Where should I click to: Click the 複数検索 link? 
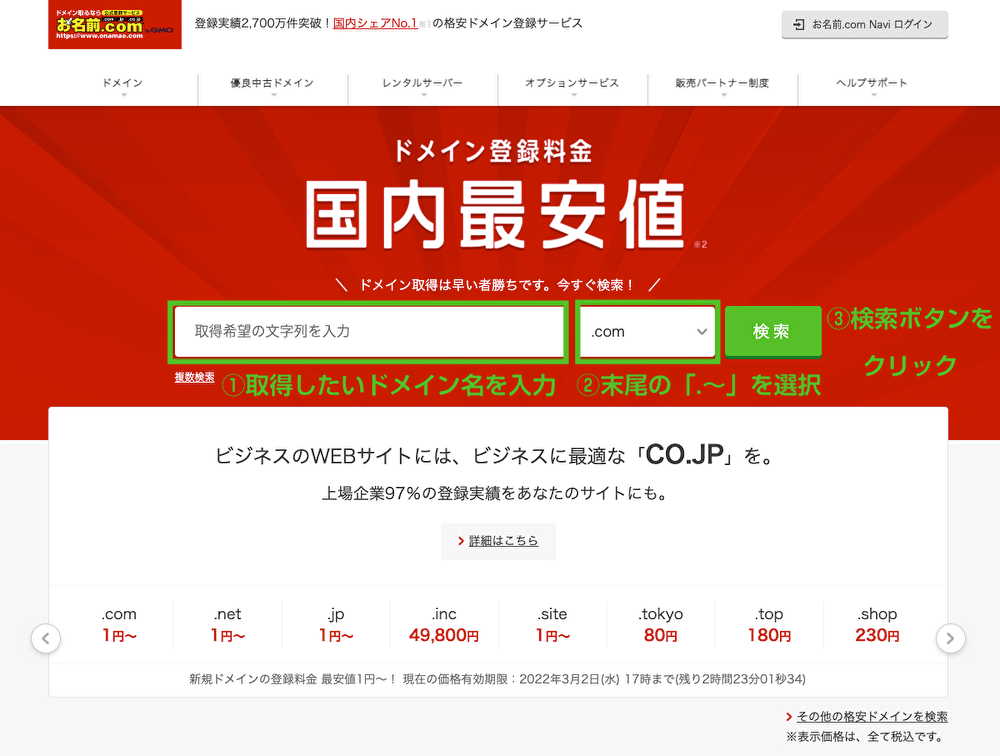[x=194, y=378]
